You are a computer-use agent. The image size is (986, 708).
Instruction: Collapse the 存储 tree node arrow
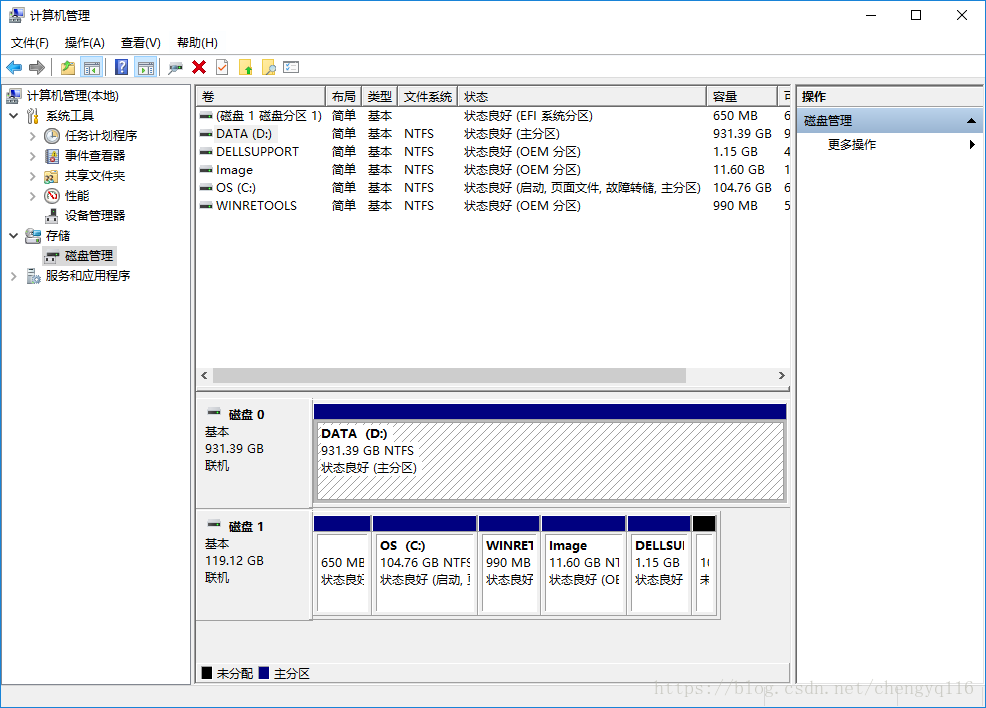[14, 236]
